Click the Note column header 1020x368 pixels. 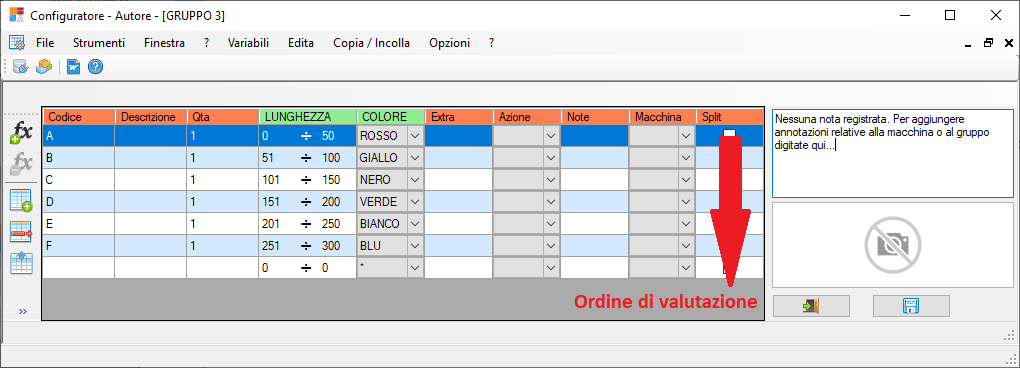(595, 117)
